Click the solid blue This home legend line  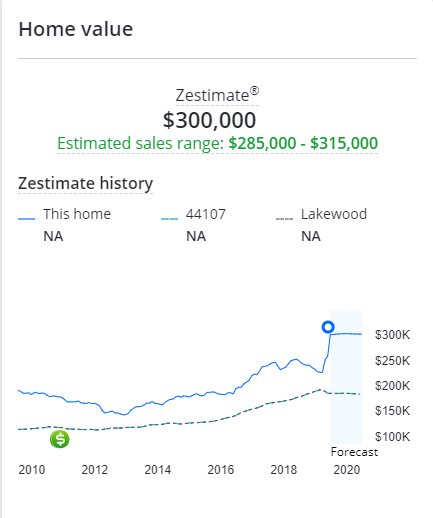[x=26, y=219]
